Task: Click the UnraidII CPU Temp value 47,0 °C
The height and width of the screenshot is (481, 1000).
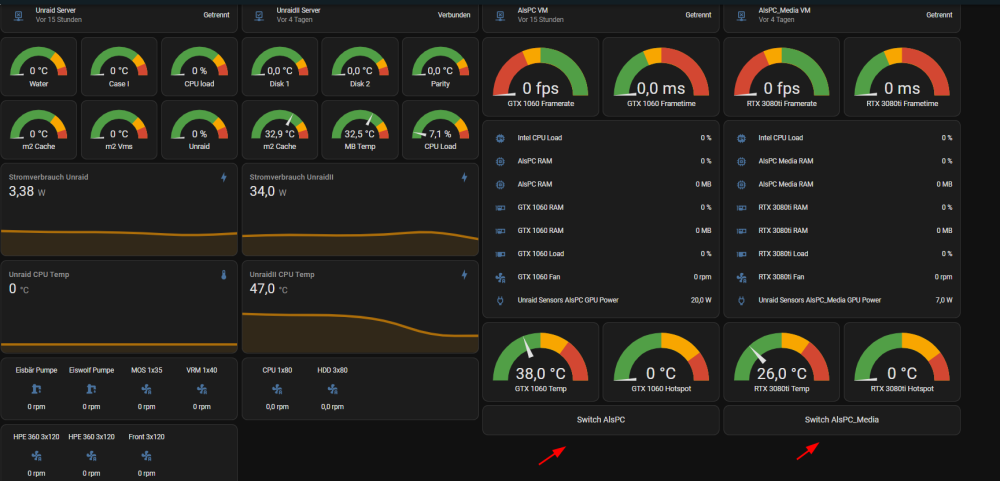Action: coord(268,288)
